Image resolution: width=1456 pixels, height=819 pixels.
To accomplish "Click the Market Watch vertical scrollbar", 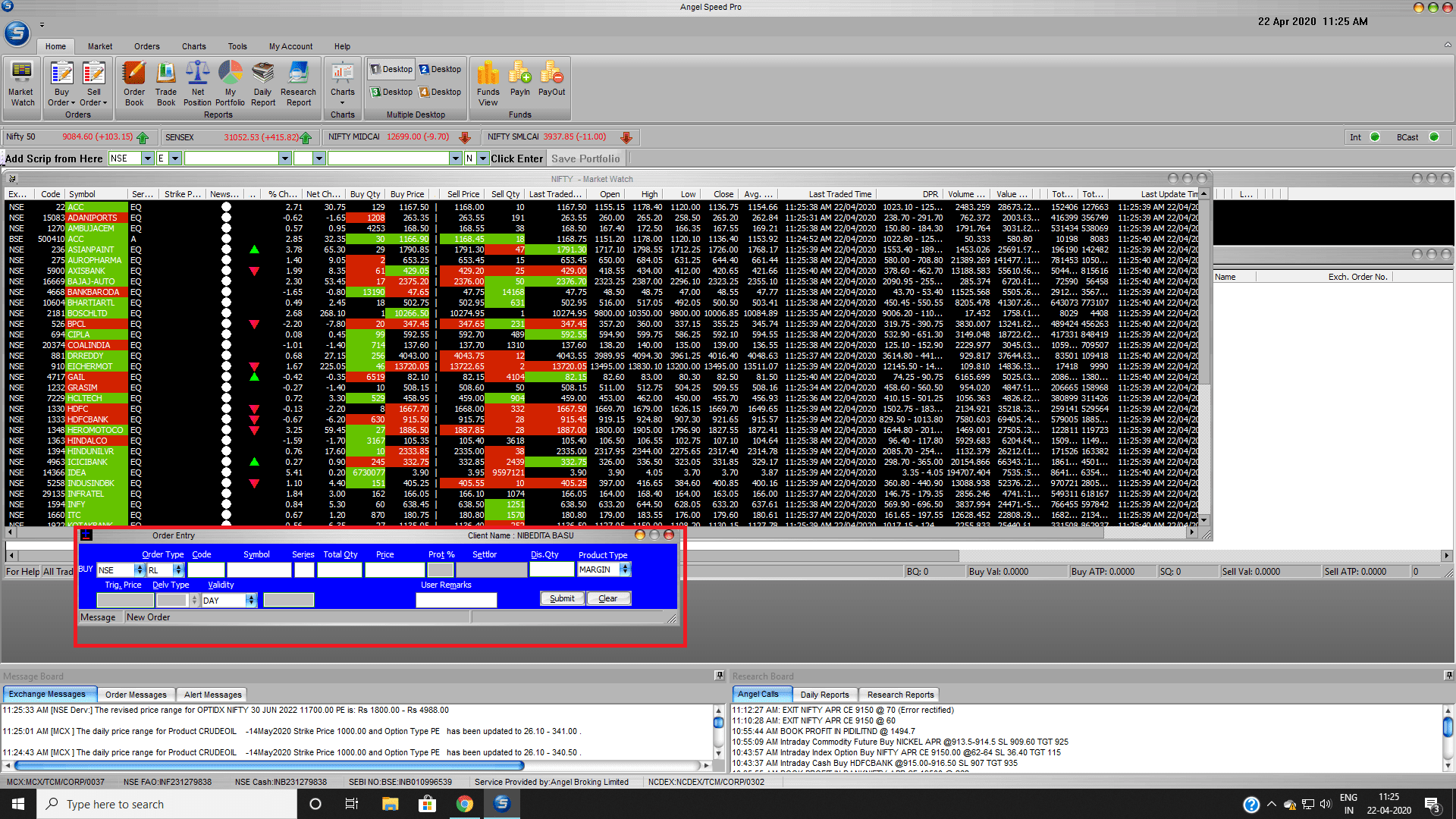I will (x=1204, y=356).
